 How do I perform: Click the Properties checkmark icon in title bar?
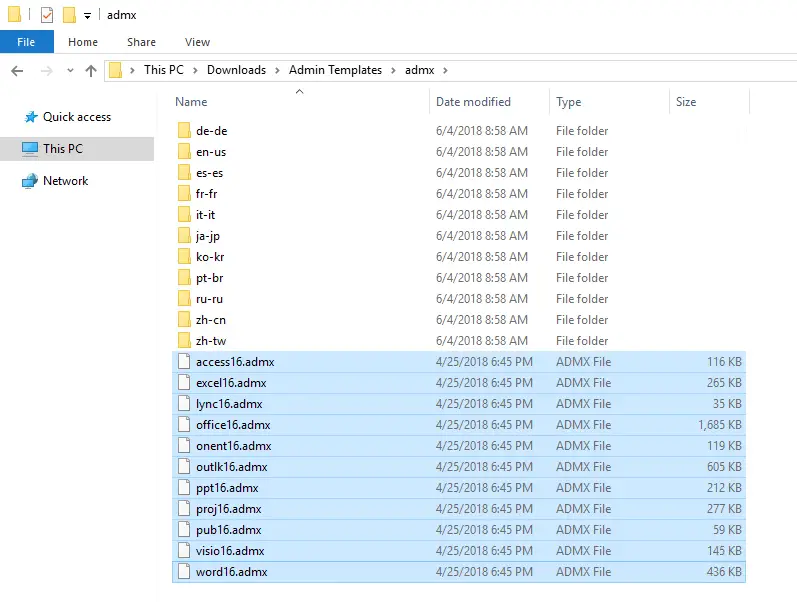47,15
